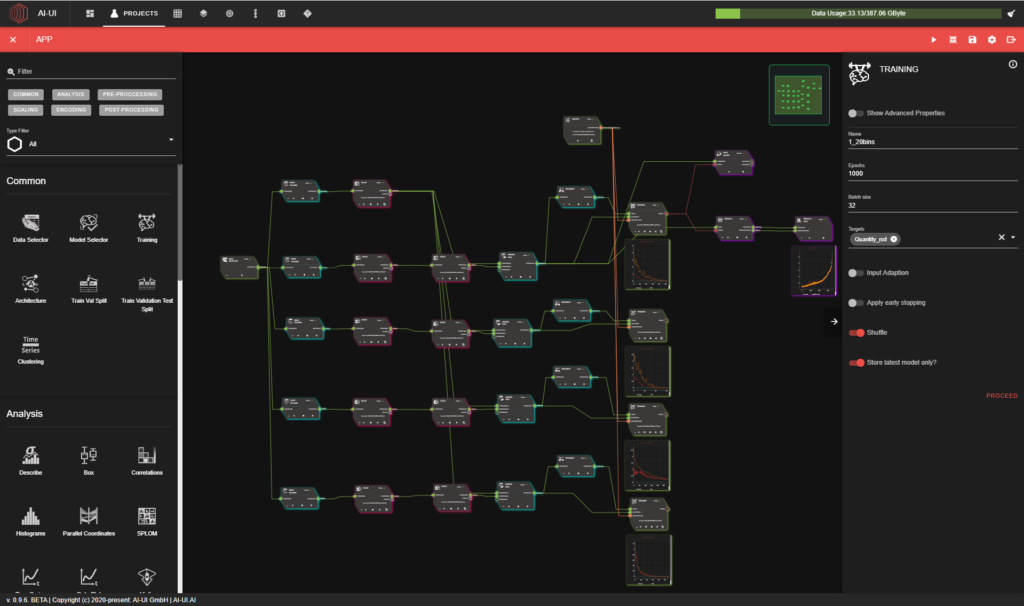Screen dimensions: 1024x606
Task: Run the app with play icon
Action: tap(934, 40)
